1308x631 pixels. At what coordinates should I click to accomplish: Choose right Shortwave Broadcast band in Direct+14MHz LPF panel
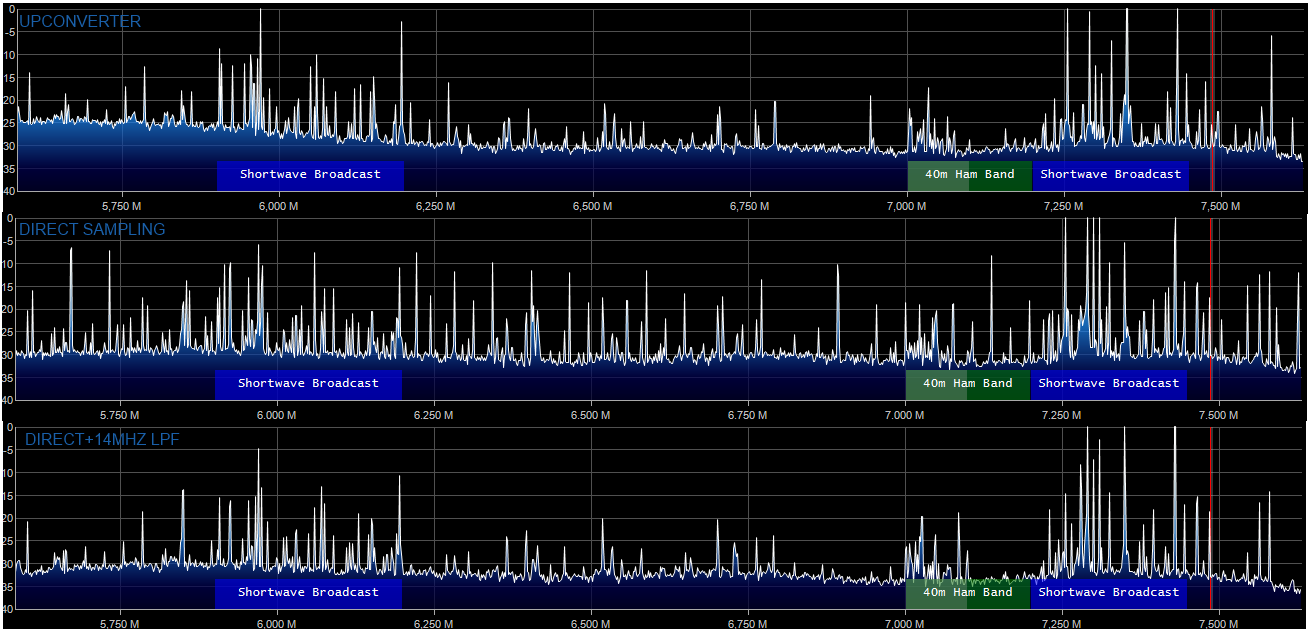[1109, 592]
